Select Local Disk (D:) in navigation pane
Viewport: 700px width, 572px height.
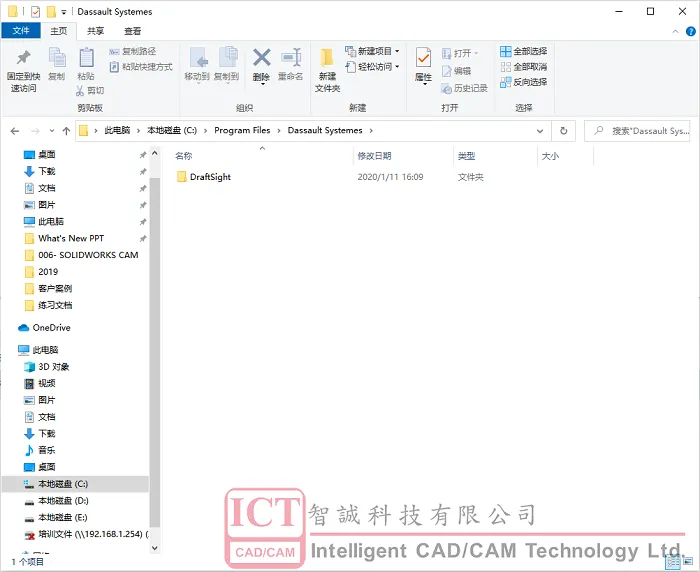[x=63, y=500]
